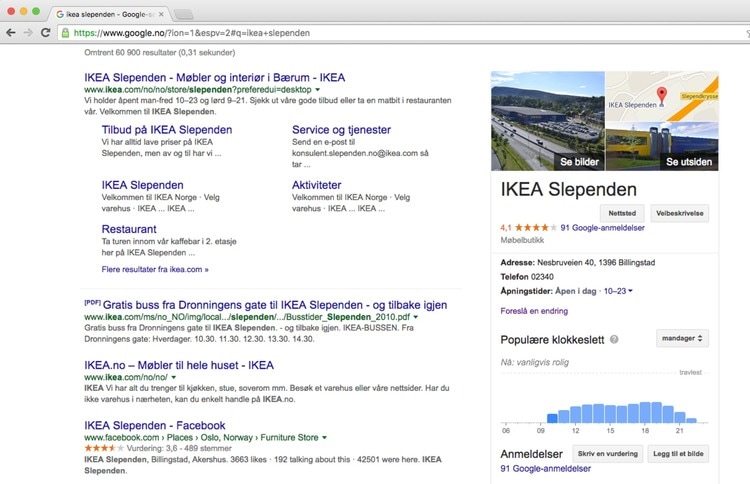Screen dimensions: 750x484
Task: Click the green secure padlock icon
Action: pyautogui.click(x=66, y=33)
